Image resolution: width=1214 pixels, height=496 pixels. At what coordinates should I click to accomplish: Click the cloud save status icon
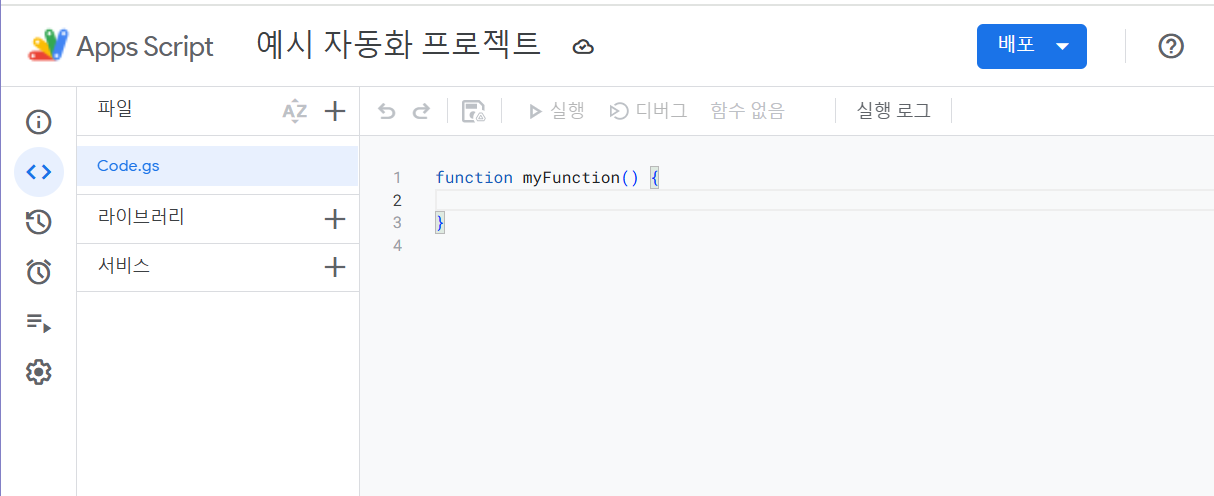pyautogui.click(x=583, y=47)
